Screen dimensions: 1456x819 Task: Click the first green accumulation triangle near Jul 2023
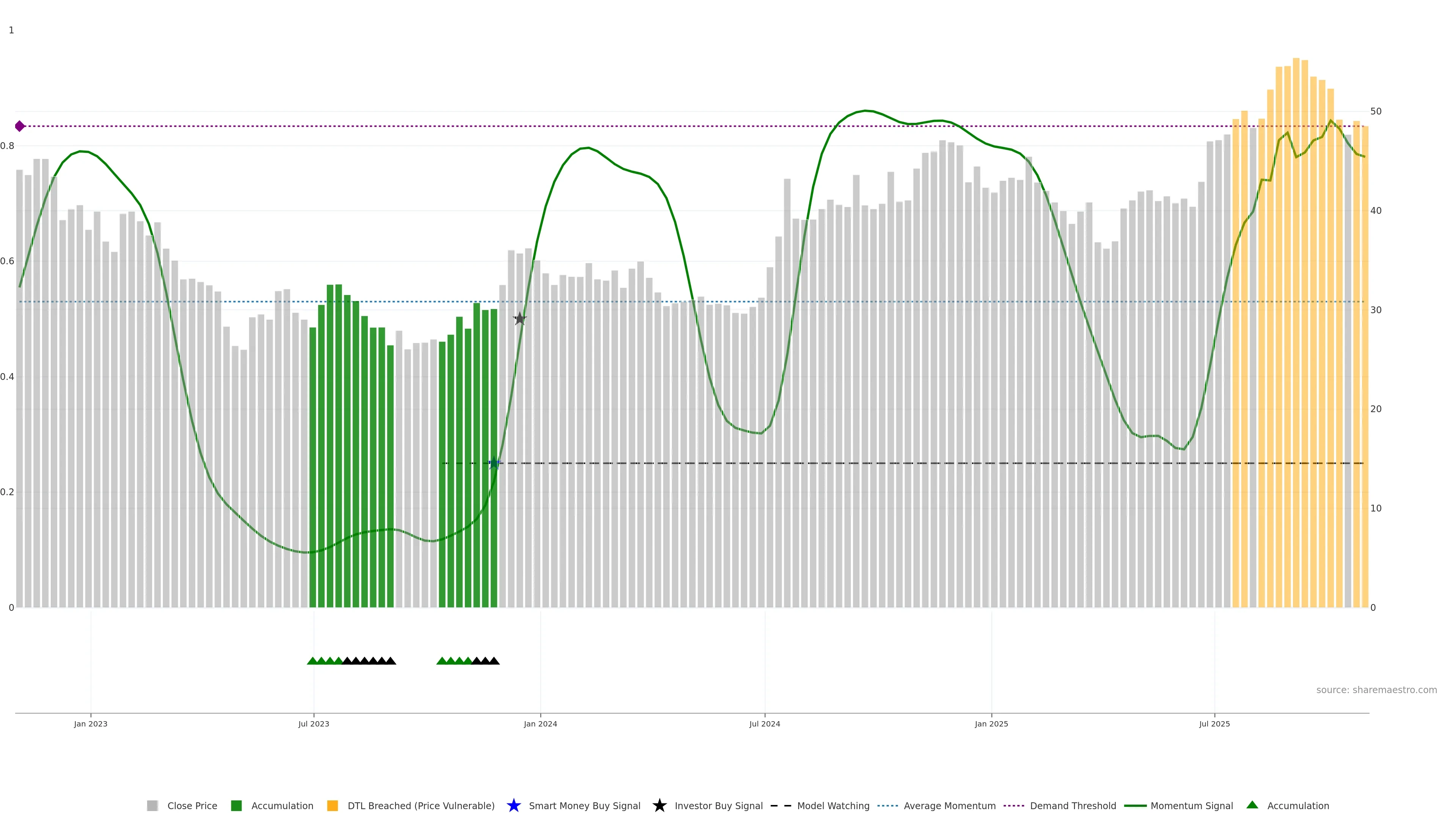(312, 661)
